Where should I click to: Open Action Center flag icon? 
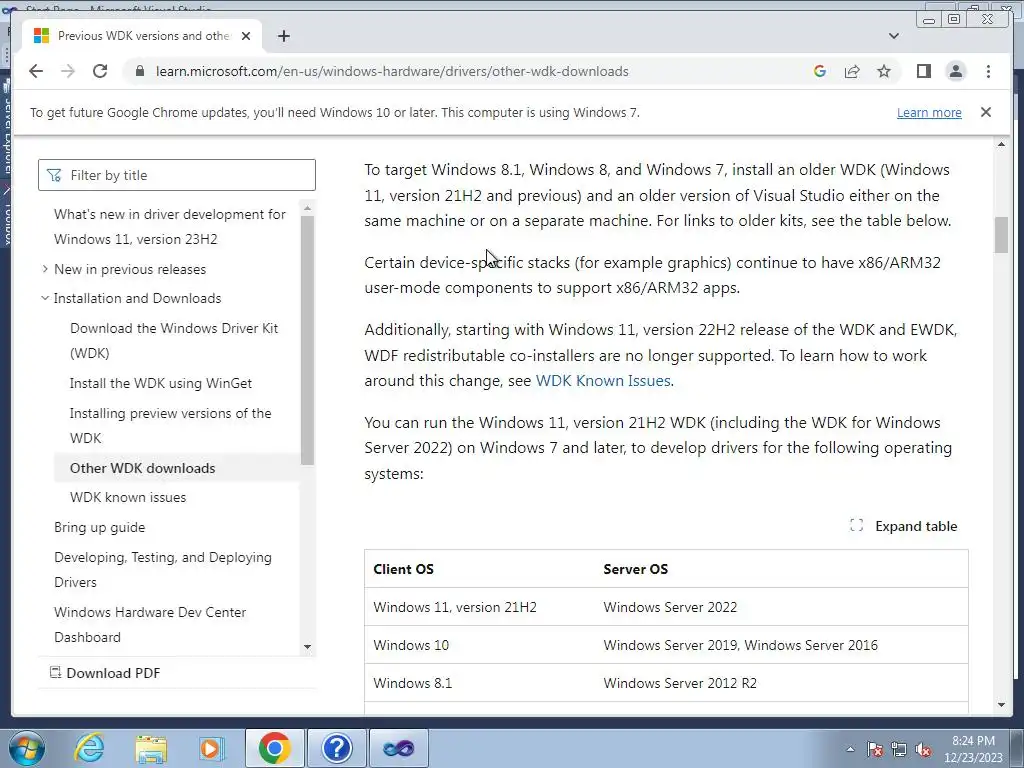click(x=874, y=749)
